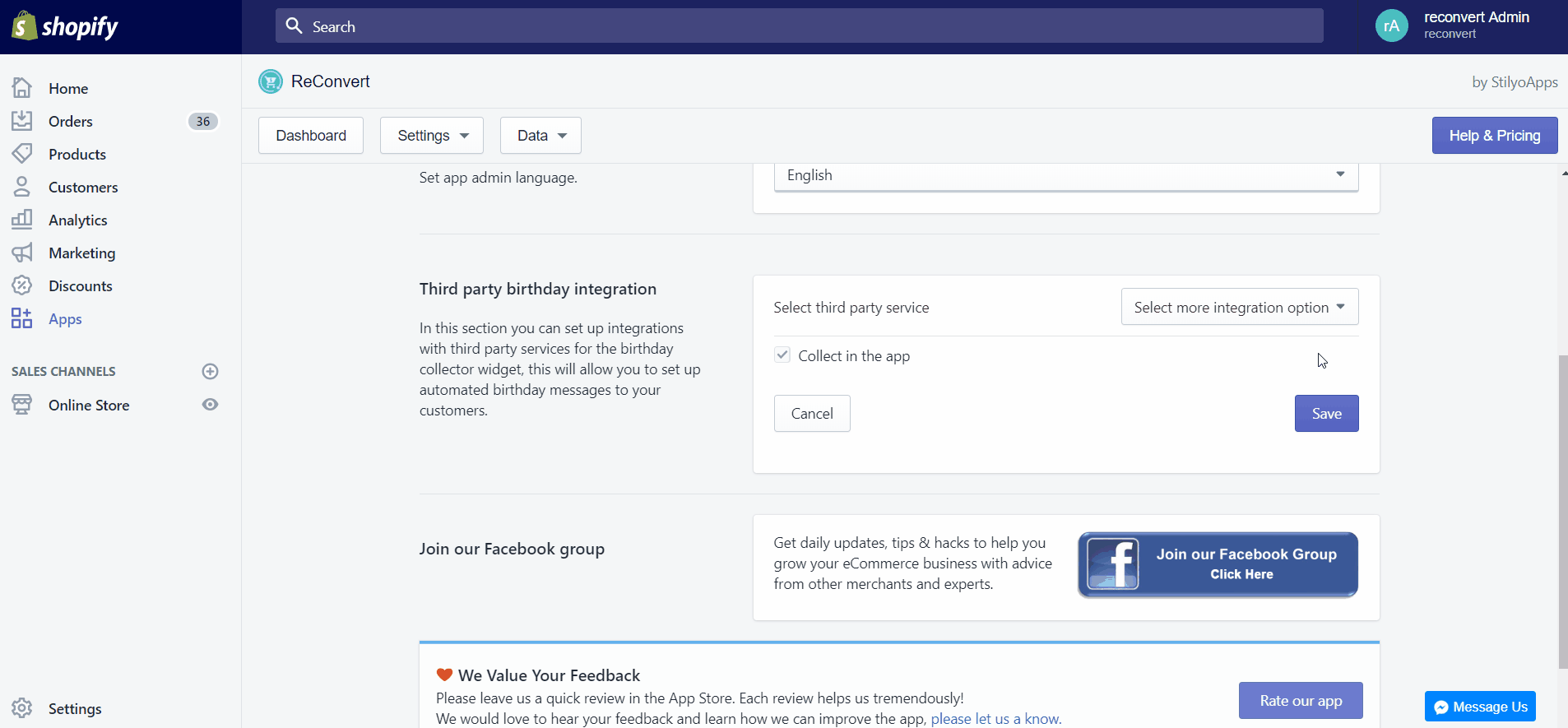Open Select more integration option dropdown
The image size is (1568, 728).
[x=1240, y=307]
